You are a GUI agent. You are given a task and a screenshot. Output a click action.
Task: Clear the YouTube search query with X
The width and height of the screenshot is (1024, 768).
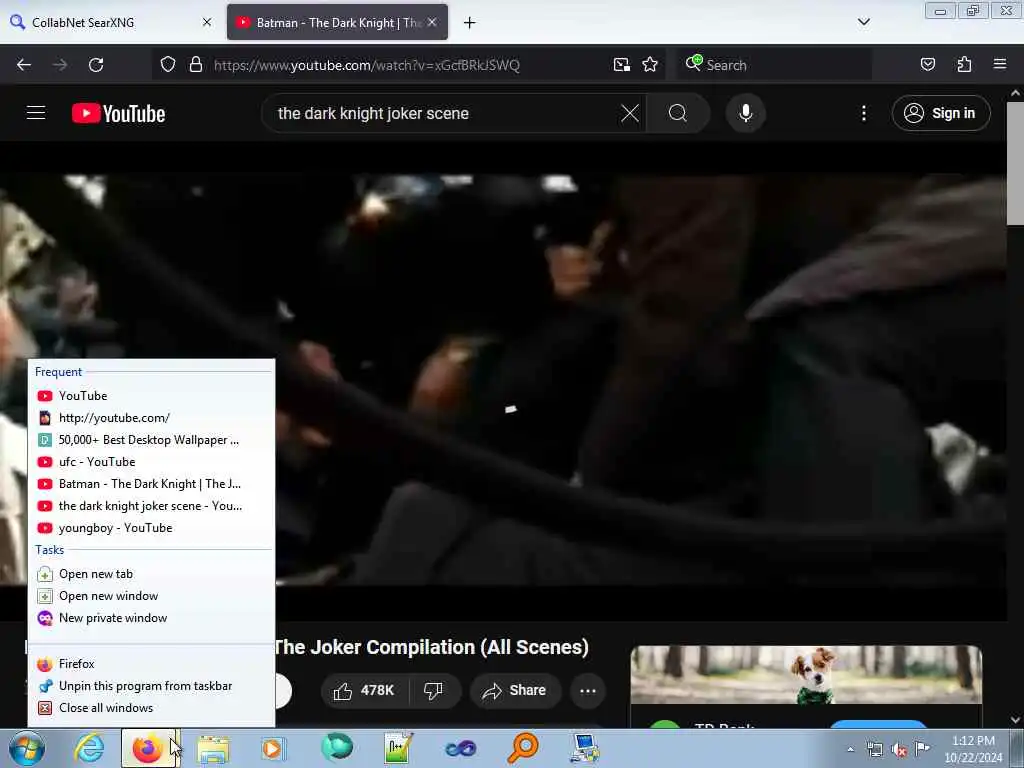(x=630, y=113)
